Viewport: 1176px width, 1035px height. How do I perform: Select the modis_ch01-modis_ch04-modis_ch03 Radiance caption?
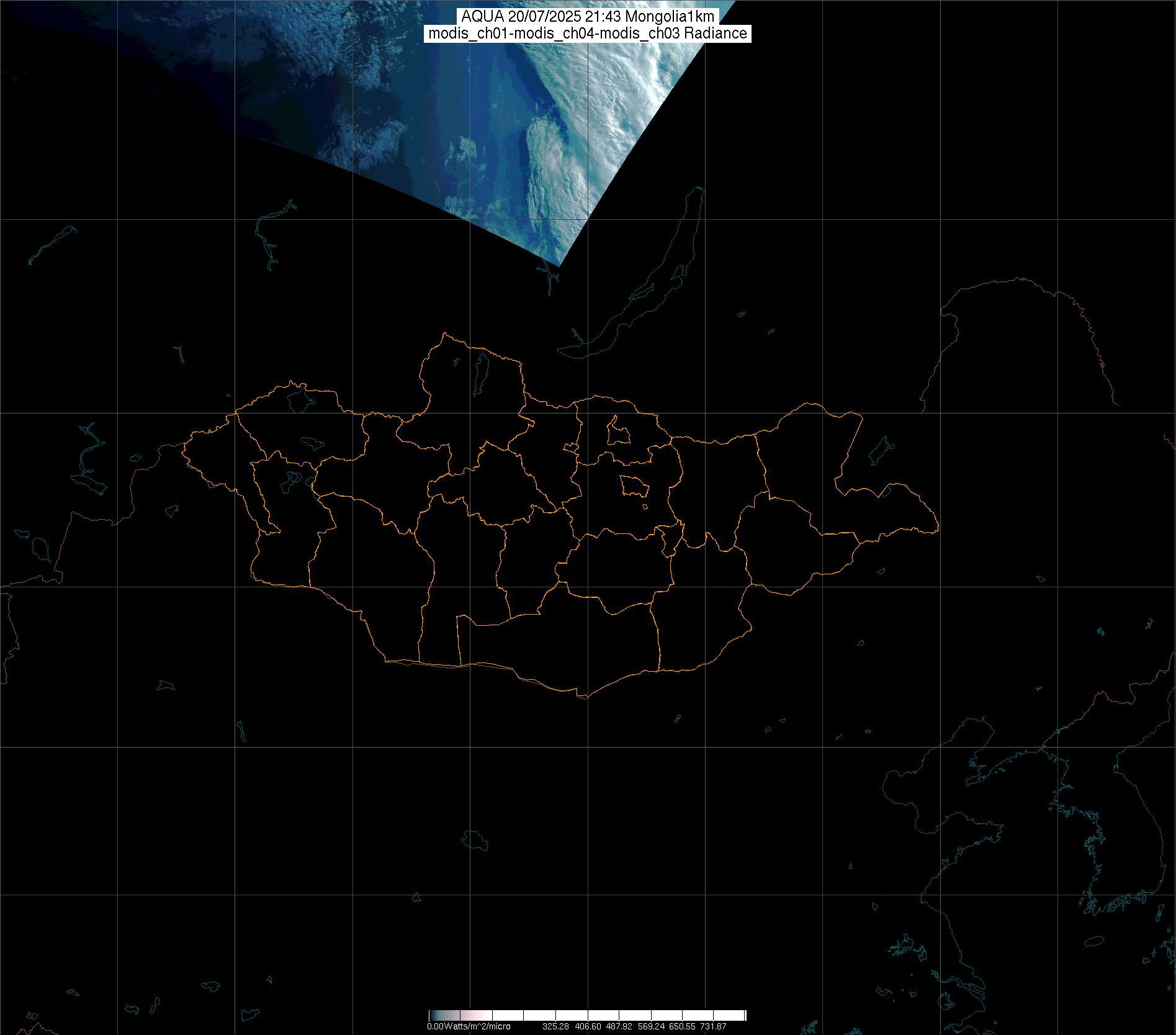[588, 34]
